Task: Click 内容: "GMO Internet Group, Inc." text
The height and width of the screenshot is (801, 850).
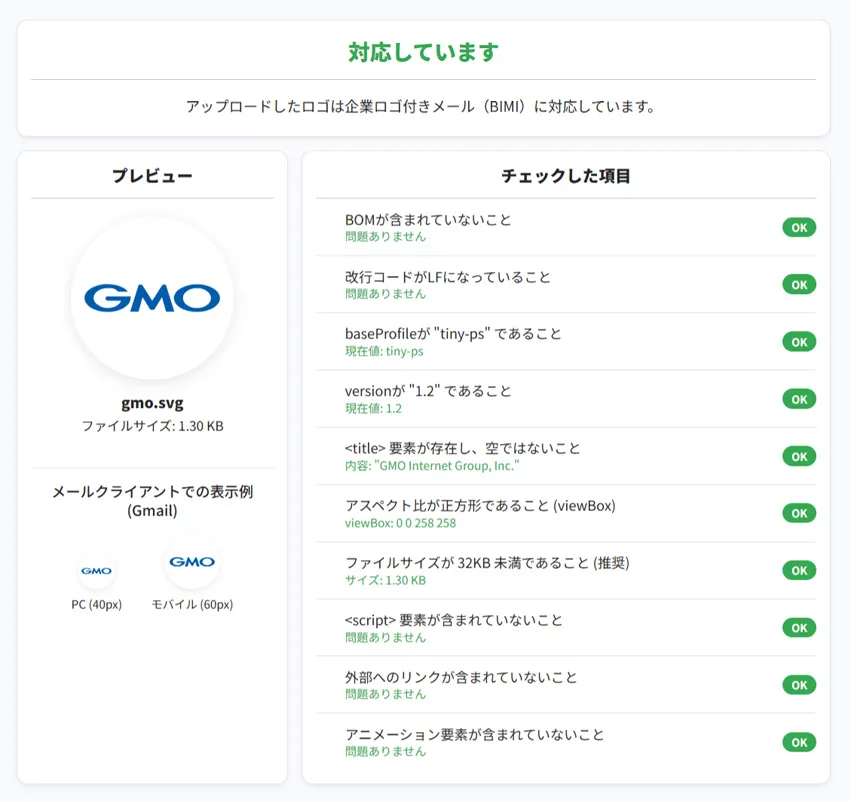Action: click(432, 466)
